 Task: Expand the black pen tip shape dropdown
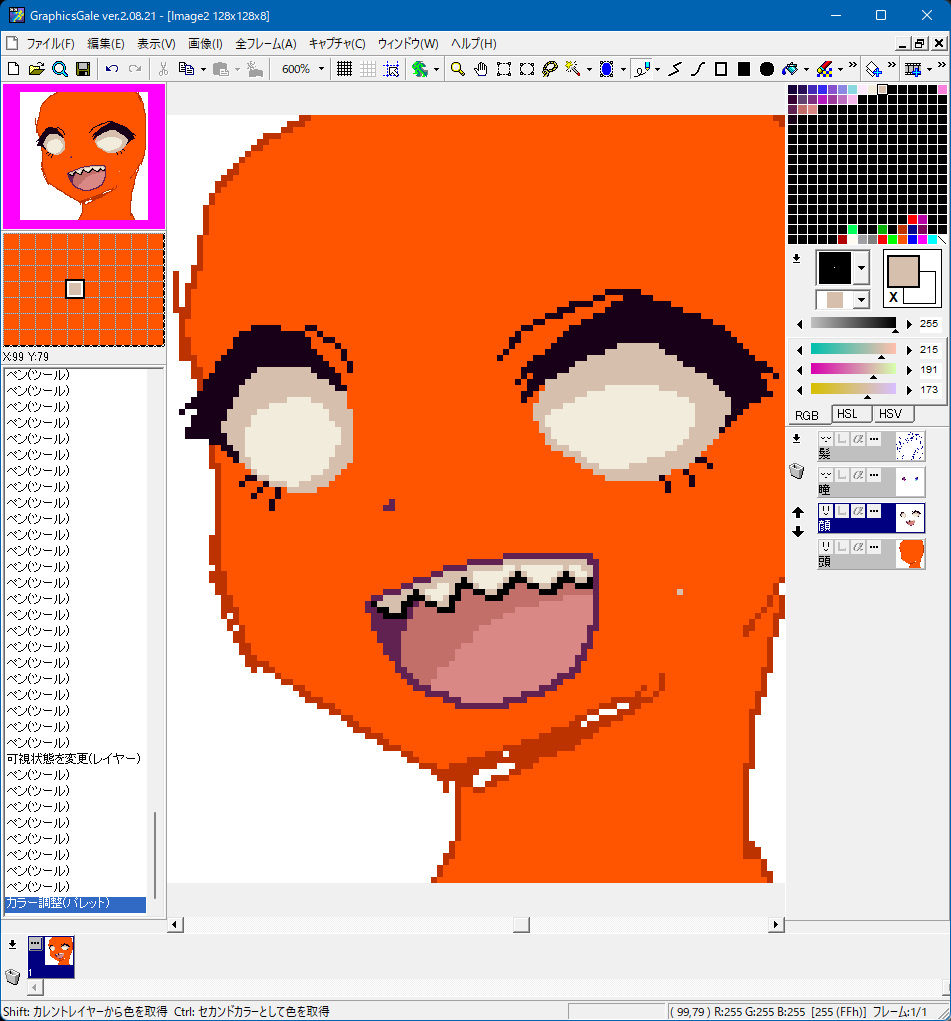pos(861,268)
